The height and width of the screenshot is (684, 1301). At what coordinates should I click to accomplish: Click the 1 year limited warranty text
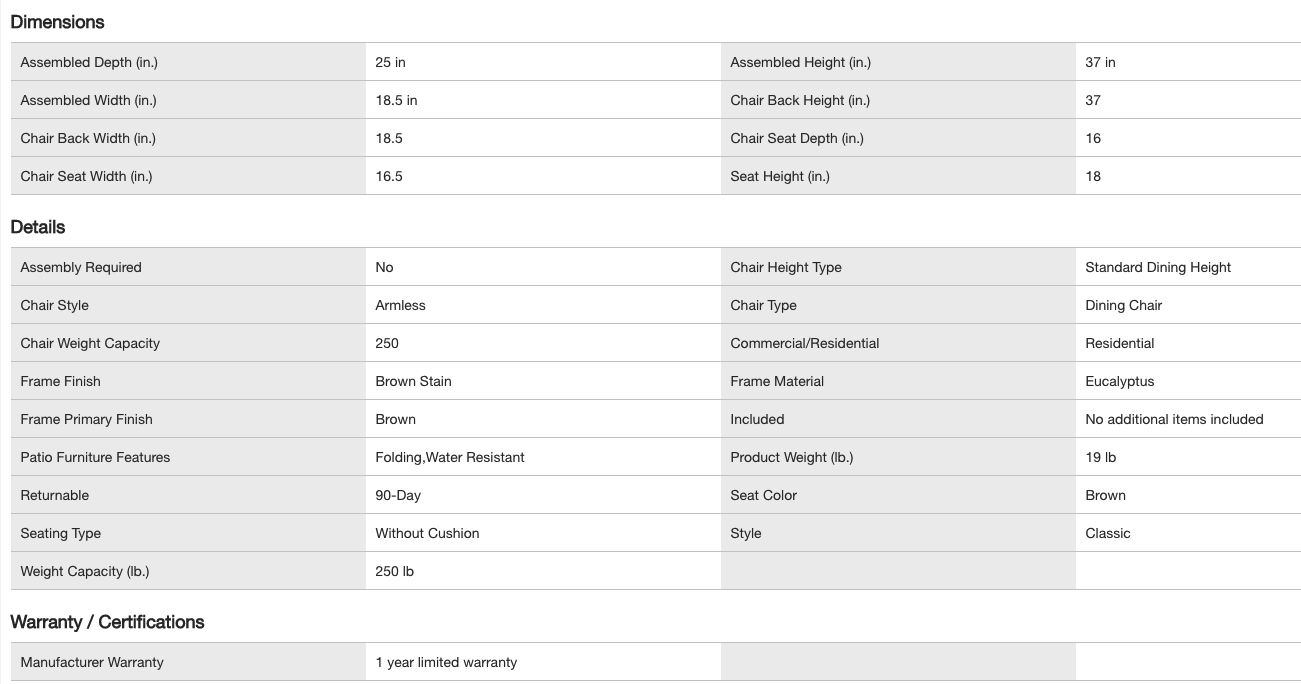446,662
